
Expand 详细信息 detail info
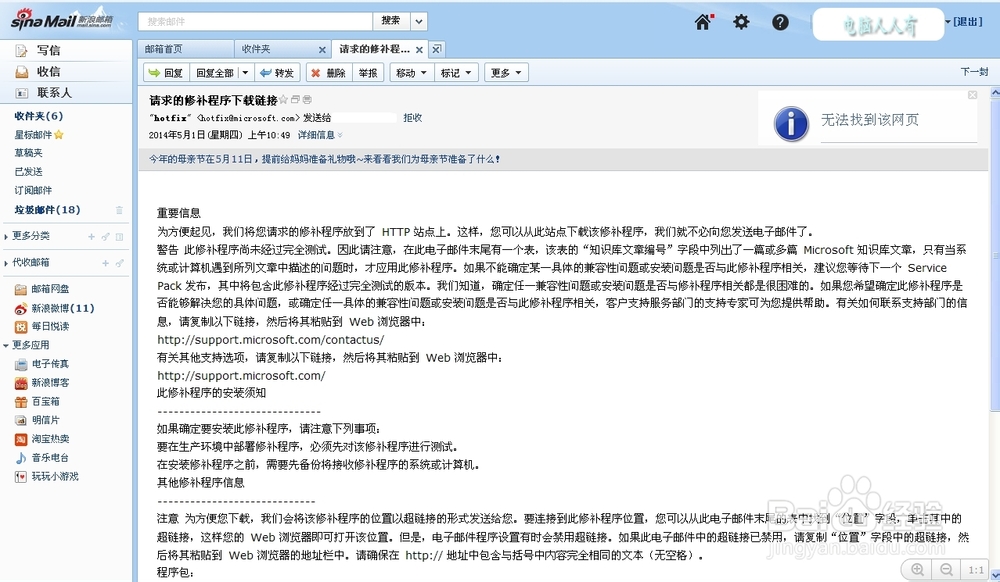(320, 135)
